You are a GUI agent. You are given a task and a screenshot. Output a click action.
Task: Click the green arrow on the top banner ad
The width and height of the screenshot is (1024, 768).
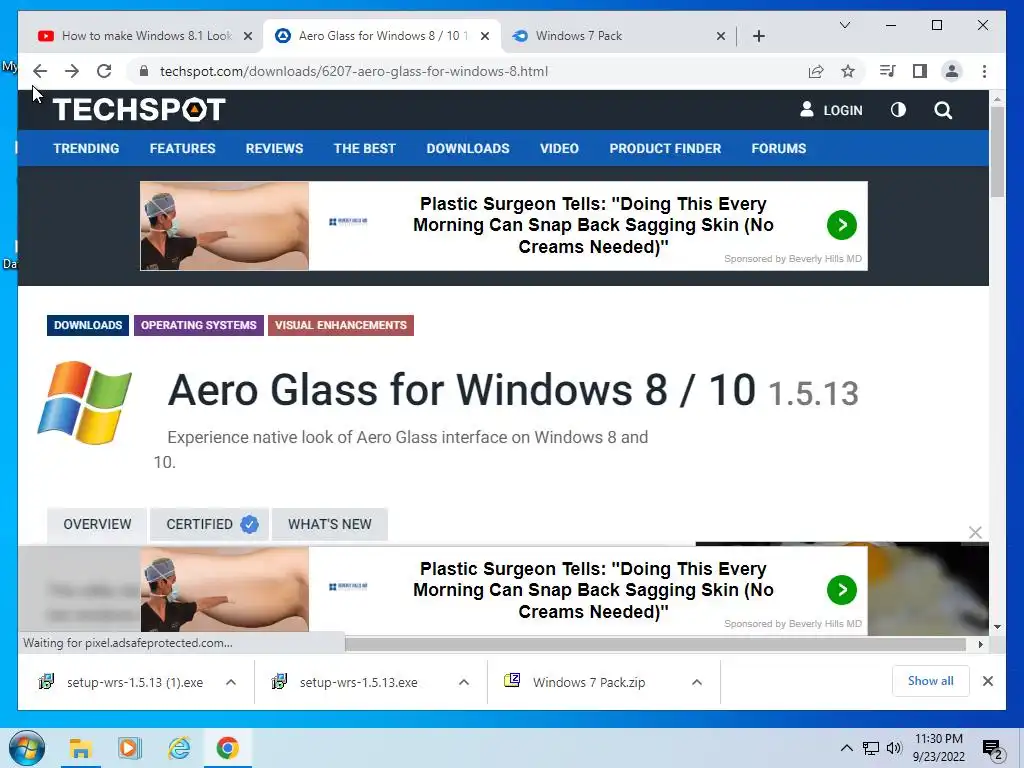(842, 225)
